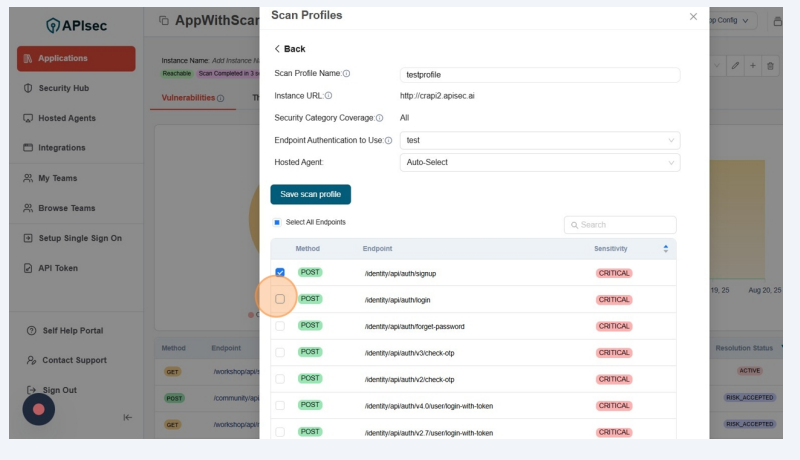
Task: Click the Security Hub shield icon
Action: point(28,88)
